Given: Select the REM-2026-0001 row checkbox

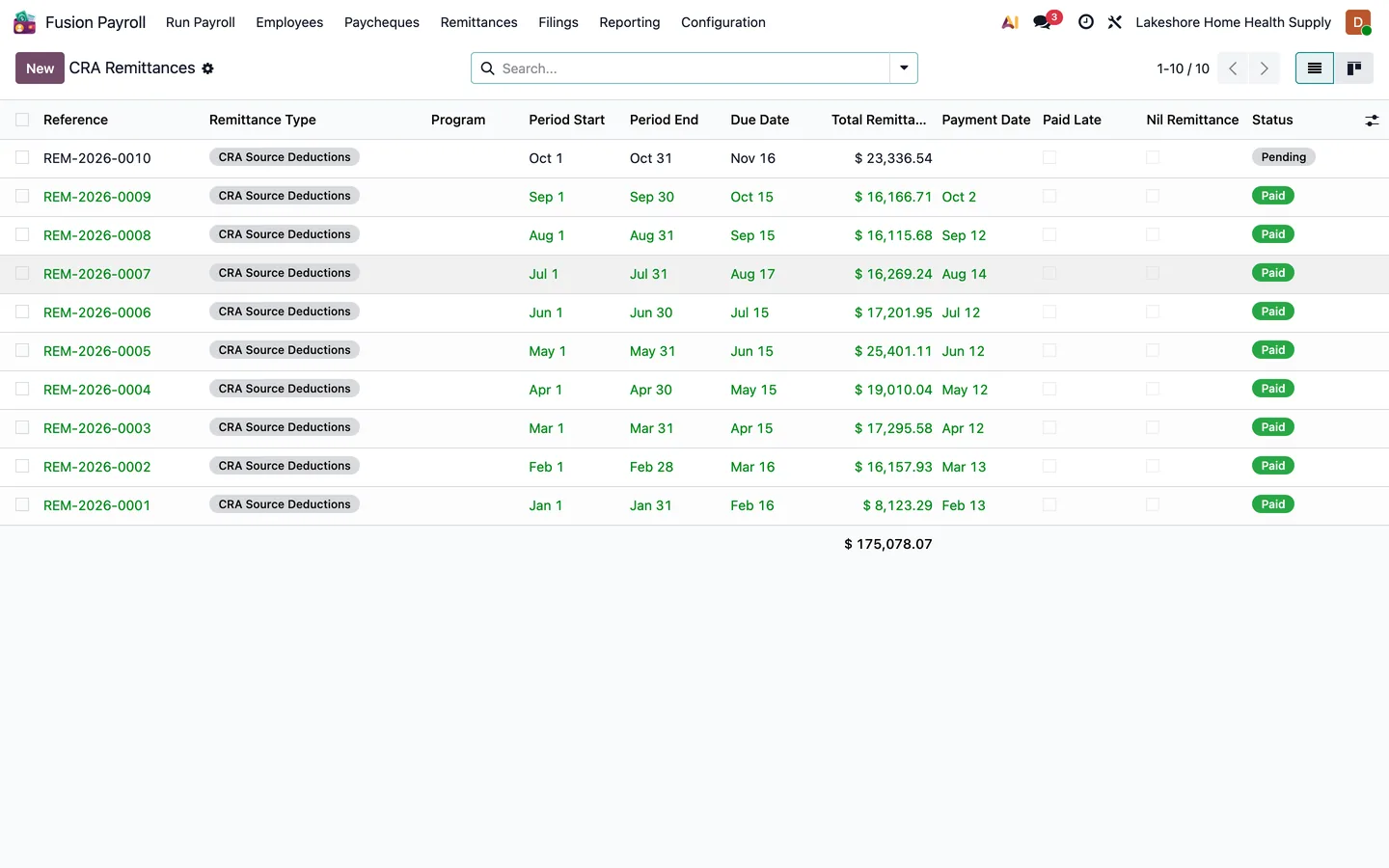Looking at the screenshot, I should pos(22,504).
